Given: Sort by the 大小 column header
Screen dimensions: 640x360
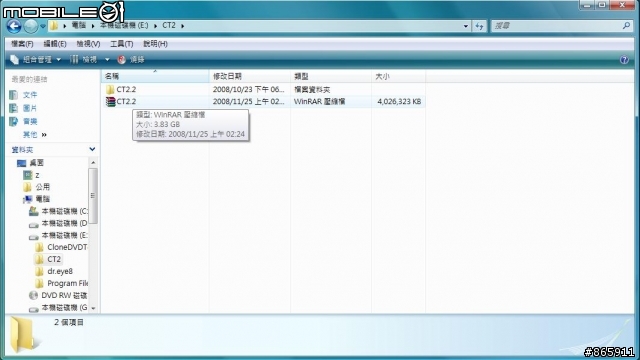Looking at the screenshot, I should point(398,76).
